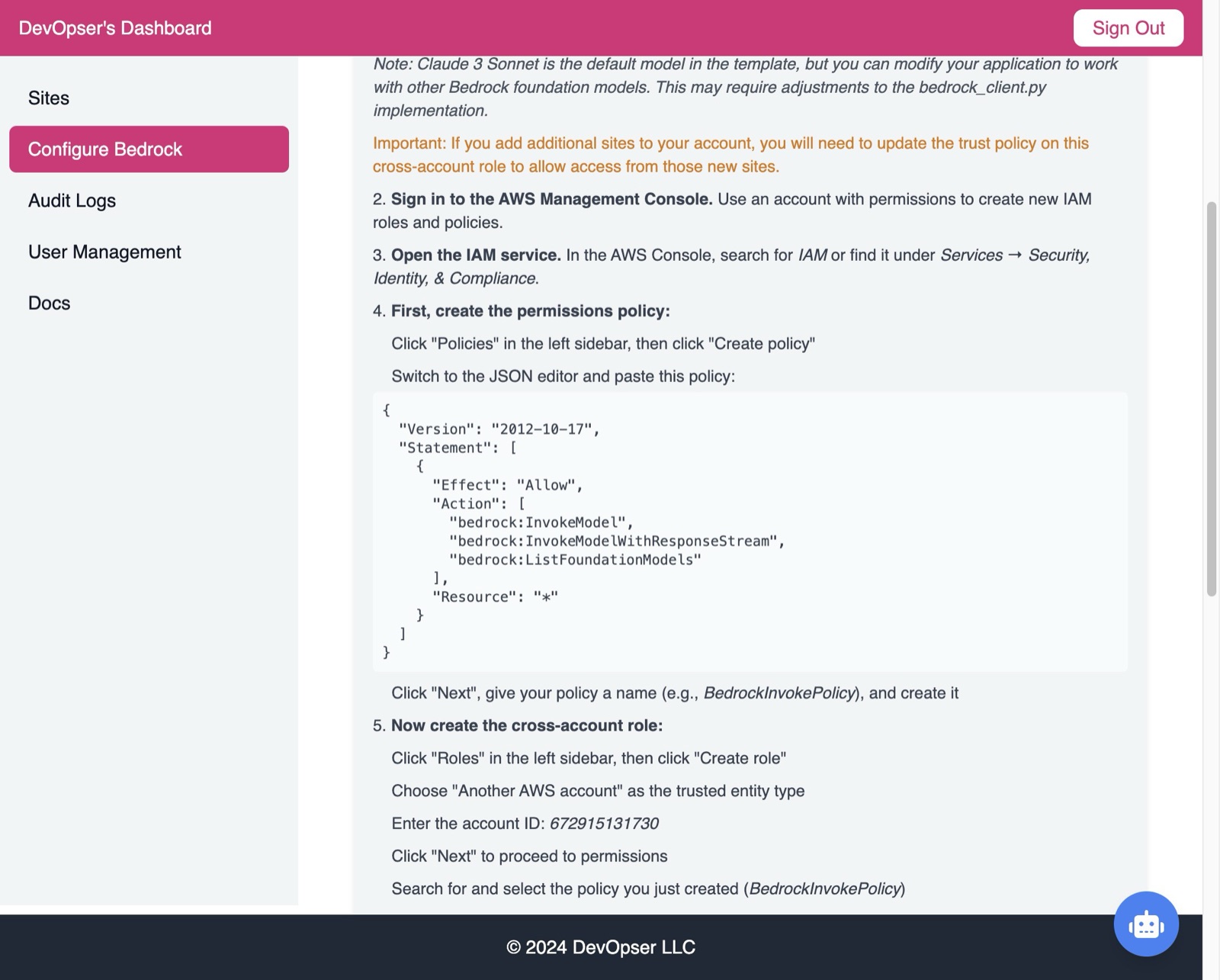
Task: Click the "Switch to the JSON editor" line
Action: pos(563,376)
